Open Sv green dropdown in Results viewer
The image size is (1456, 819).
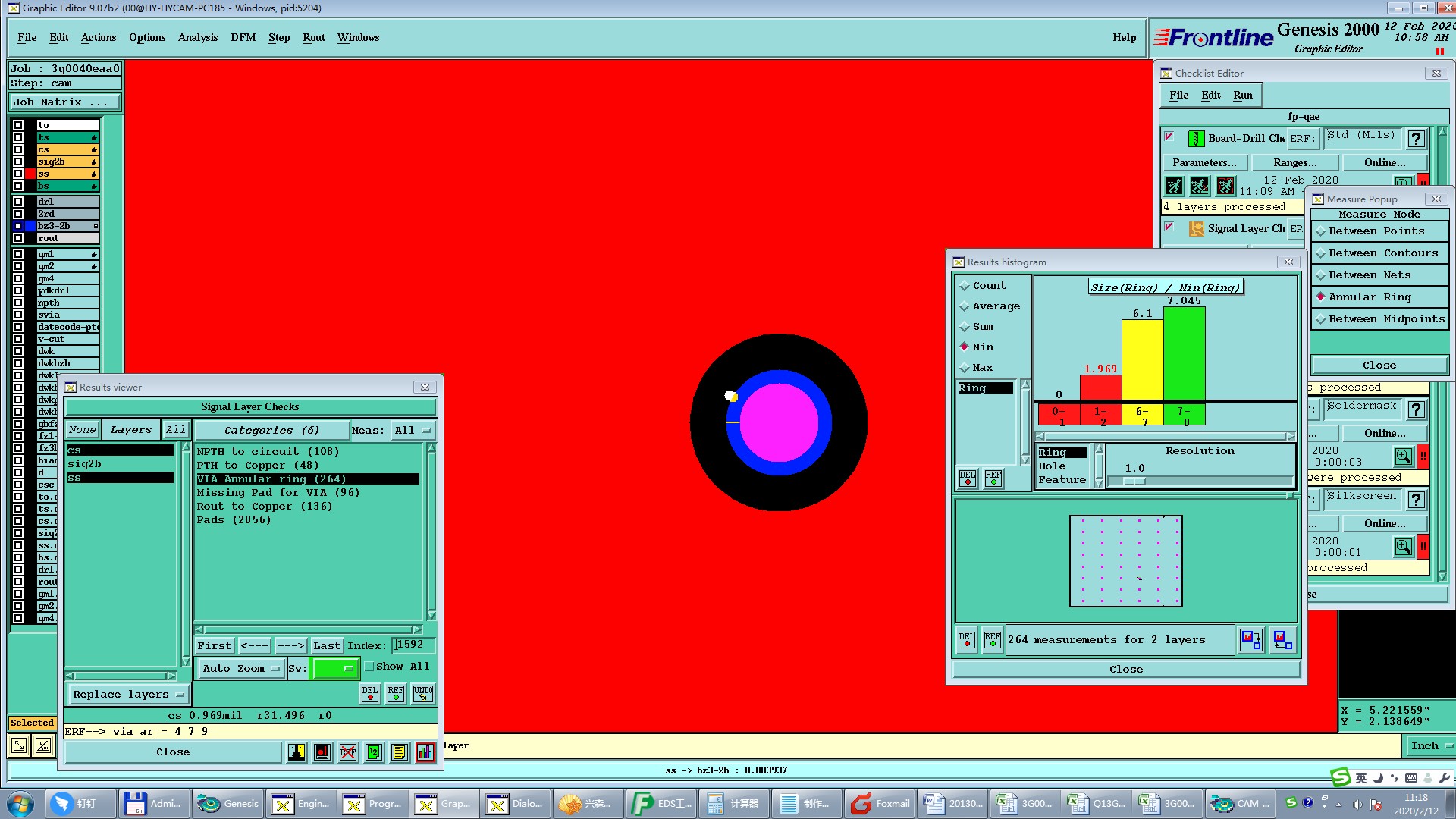[x=335, y=669]
